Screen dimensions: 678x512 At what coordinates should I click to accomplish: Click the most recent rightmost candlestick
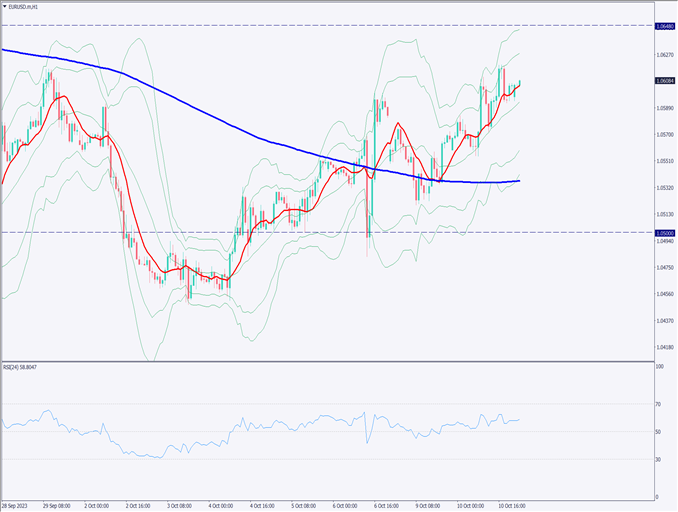tap(519, 84)
